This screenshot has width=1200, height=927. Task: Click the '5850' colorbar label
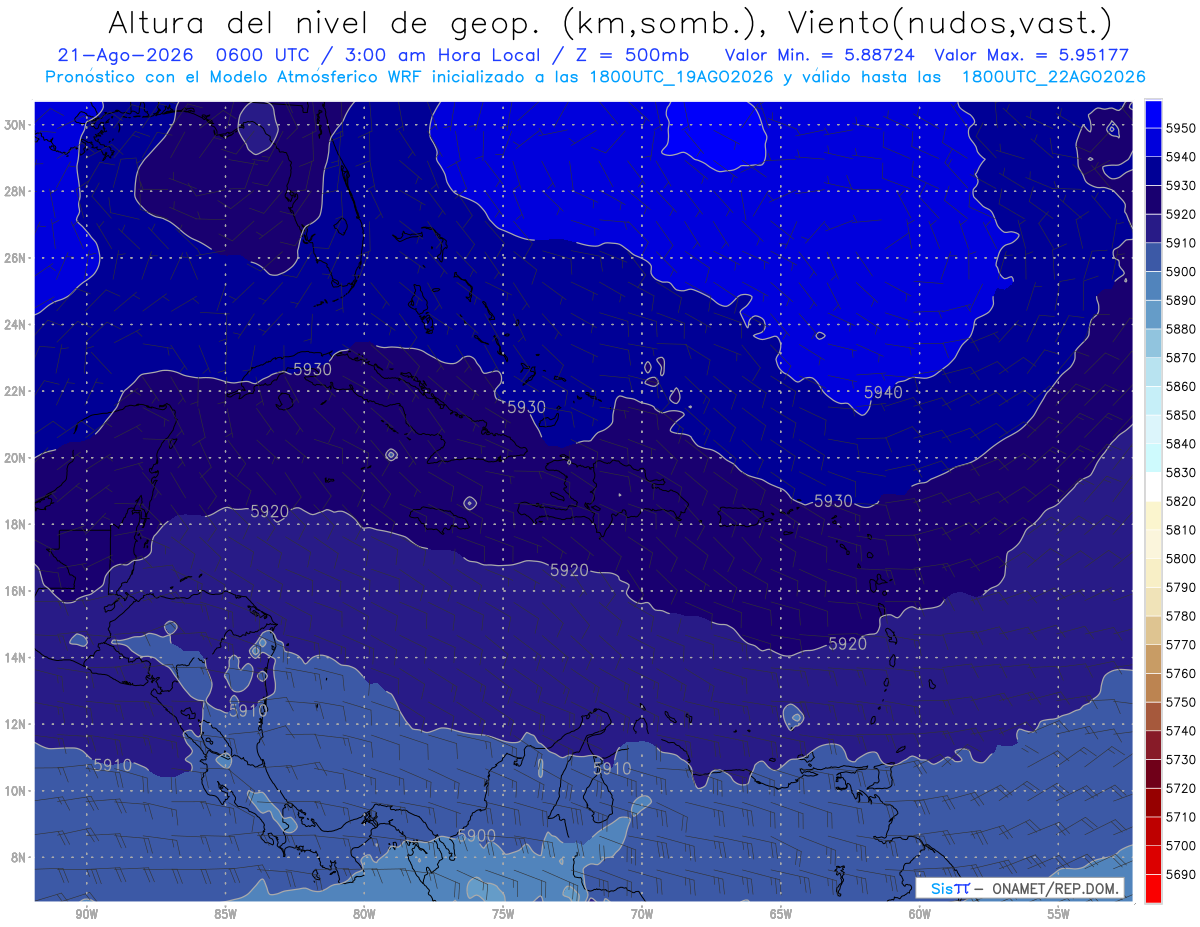point(1181,415)
